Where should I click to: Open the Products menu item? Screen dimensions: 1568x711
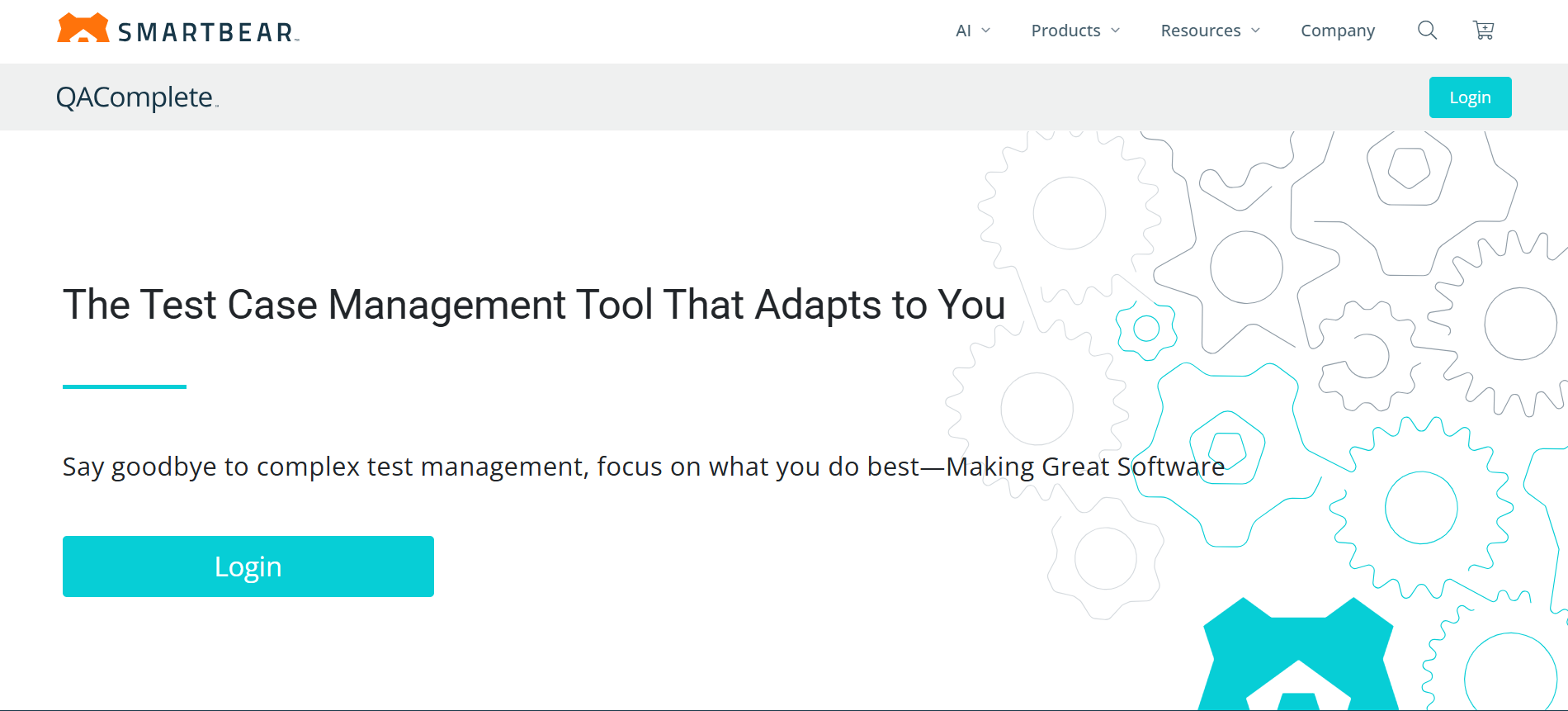pyautogui.click(x=1065, y=31)
